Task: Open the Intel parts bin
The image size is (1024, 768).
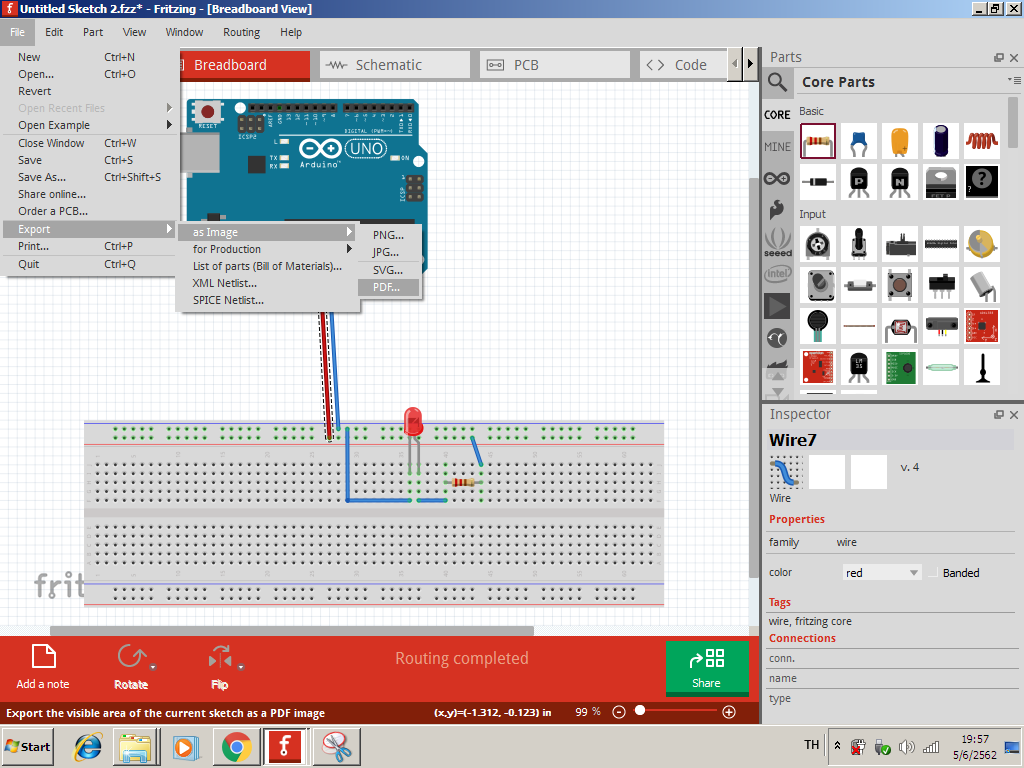Action: (777, 274)
